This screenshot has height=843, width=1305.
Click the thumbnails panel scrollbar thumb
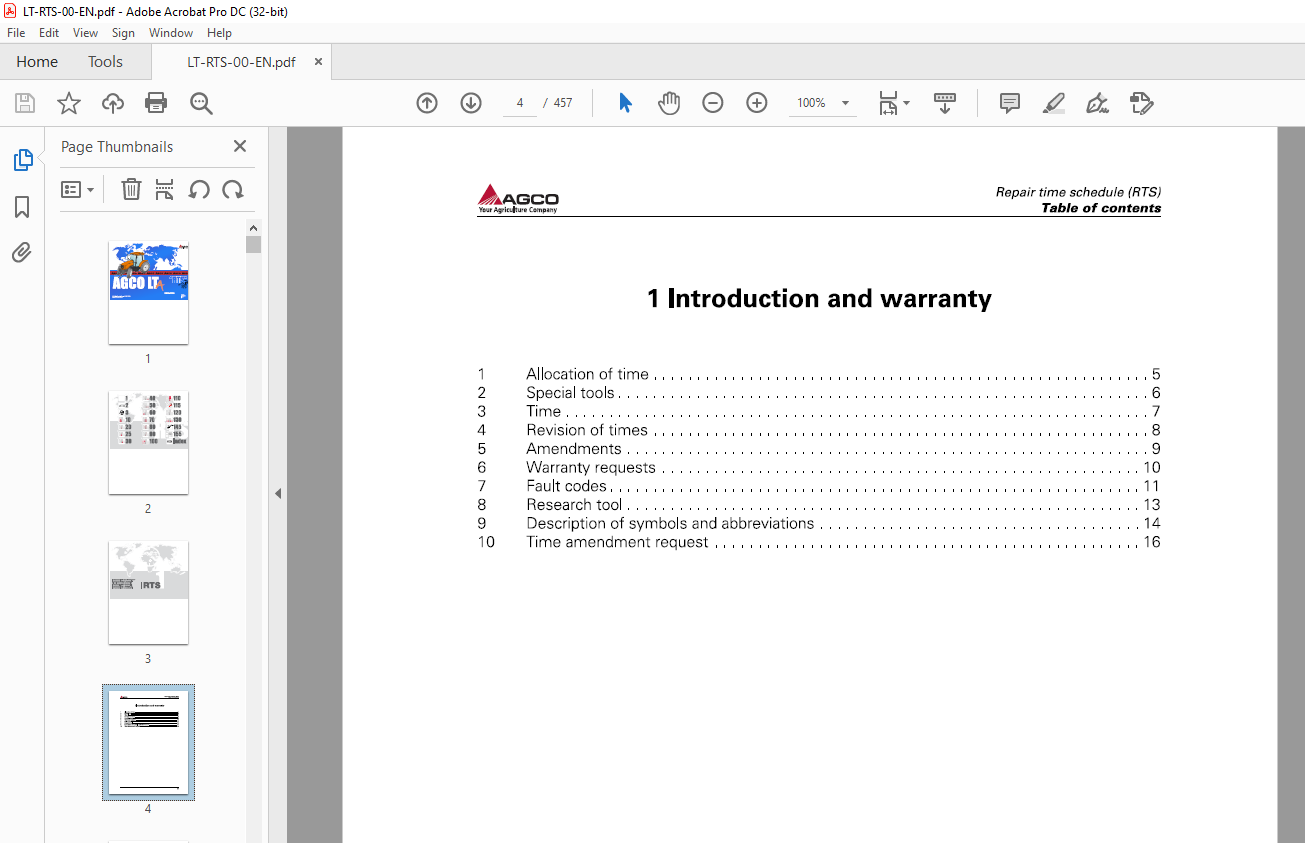pyautogui.click(x=254, y=245)
